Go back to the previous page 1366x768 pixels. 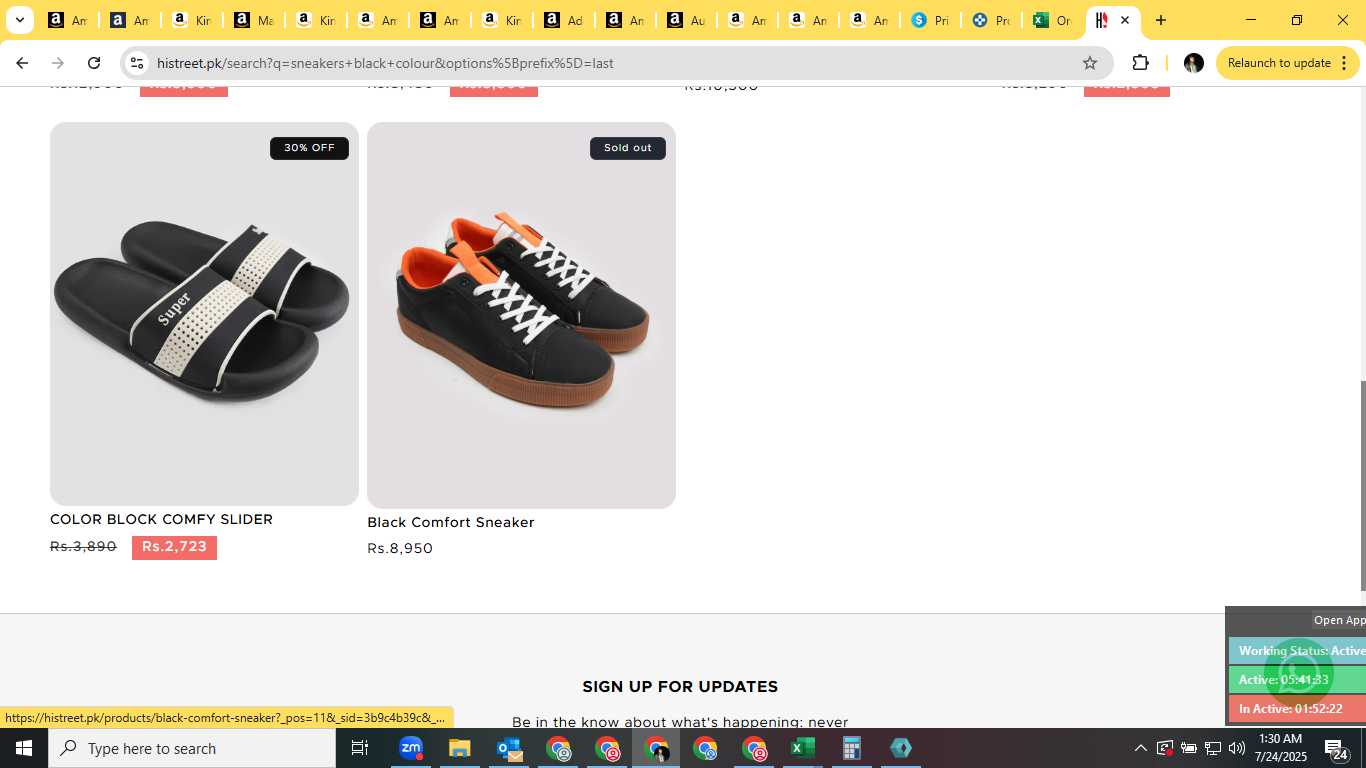coord(22,63)
